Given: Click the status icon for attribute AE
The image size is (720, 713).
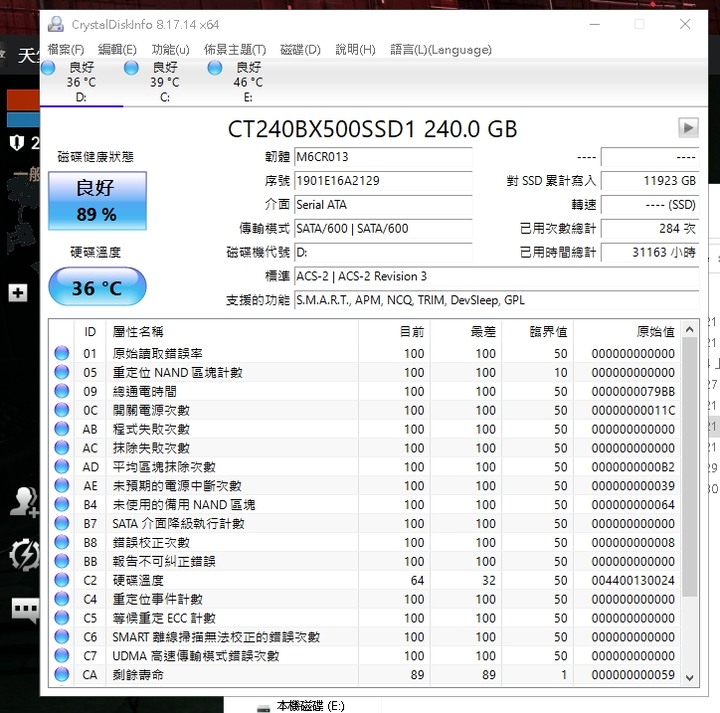Looking at the screenshot, I should pyautogui.click(x=62, y=485).
